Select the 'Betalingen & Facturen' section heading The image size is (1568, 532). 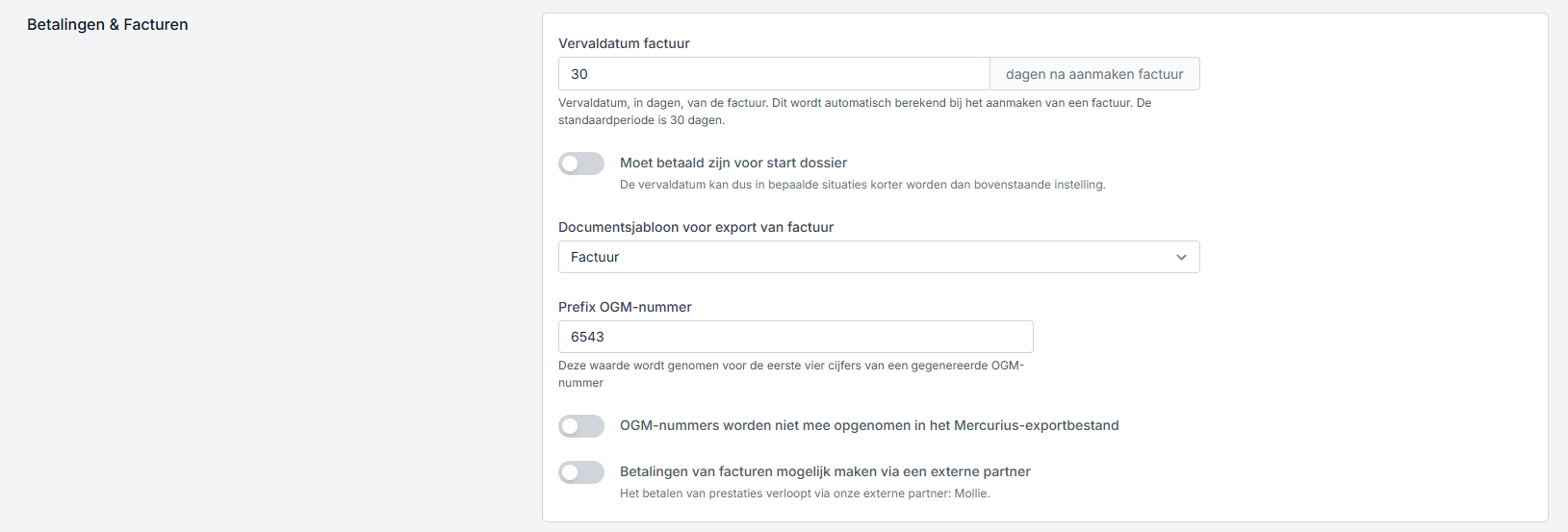point(108,25)
